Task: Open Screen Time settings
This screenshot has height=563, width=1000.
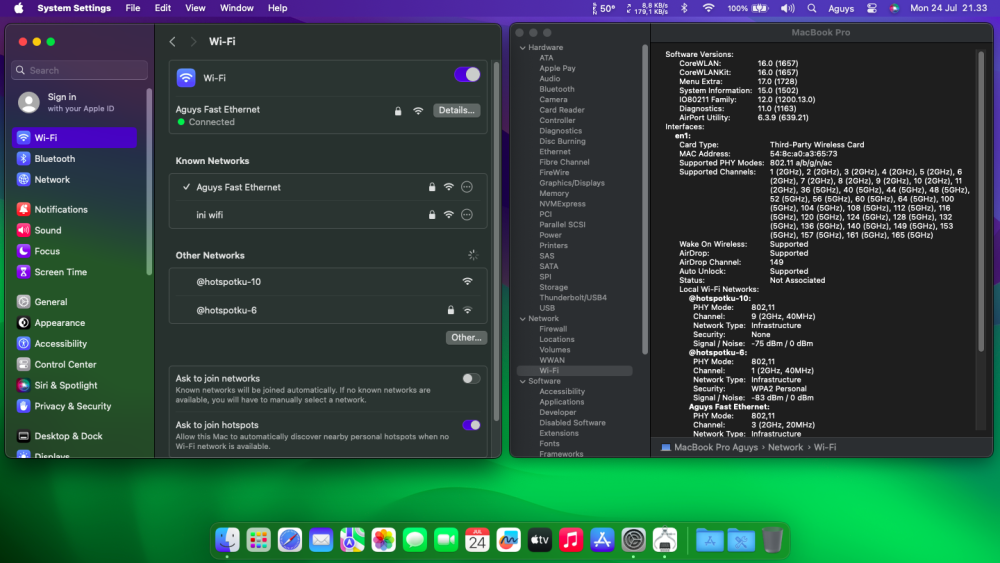Action: click(74, 272)
